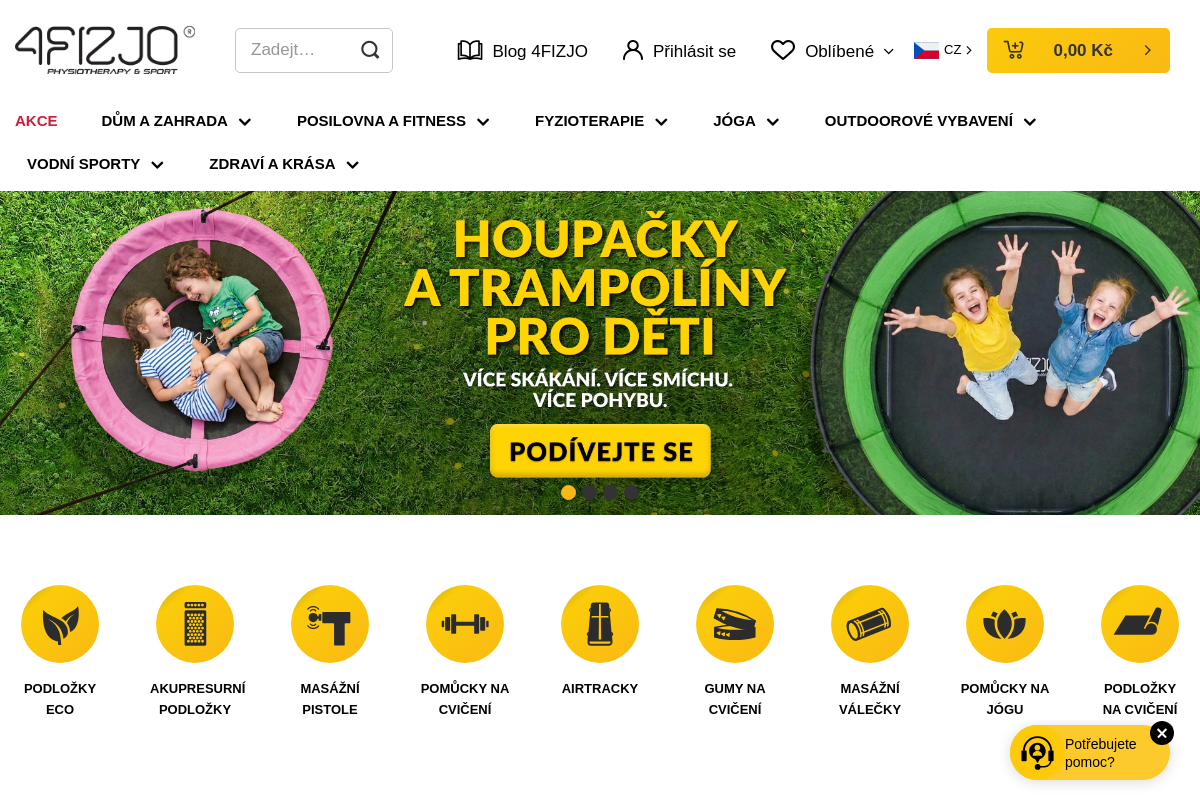Viewport: 1200px width, 800px height.
Task: Open the AKCE menu item
Action: pos(36,121)
